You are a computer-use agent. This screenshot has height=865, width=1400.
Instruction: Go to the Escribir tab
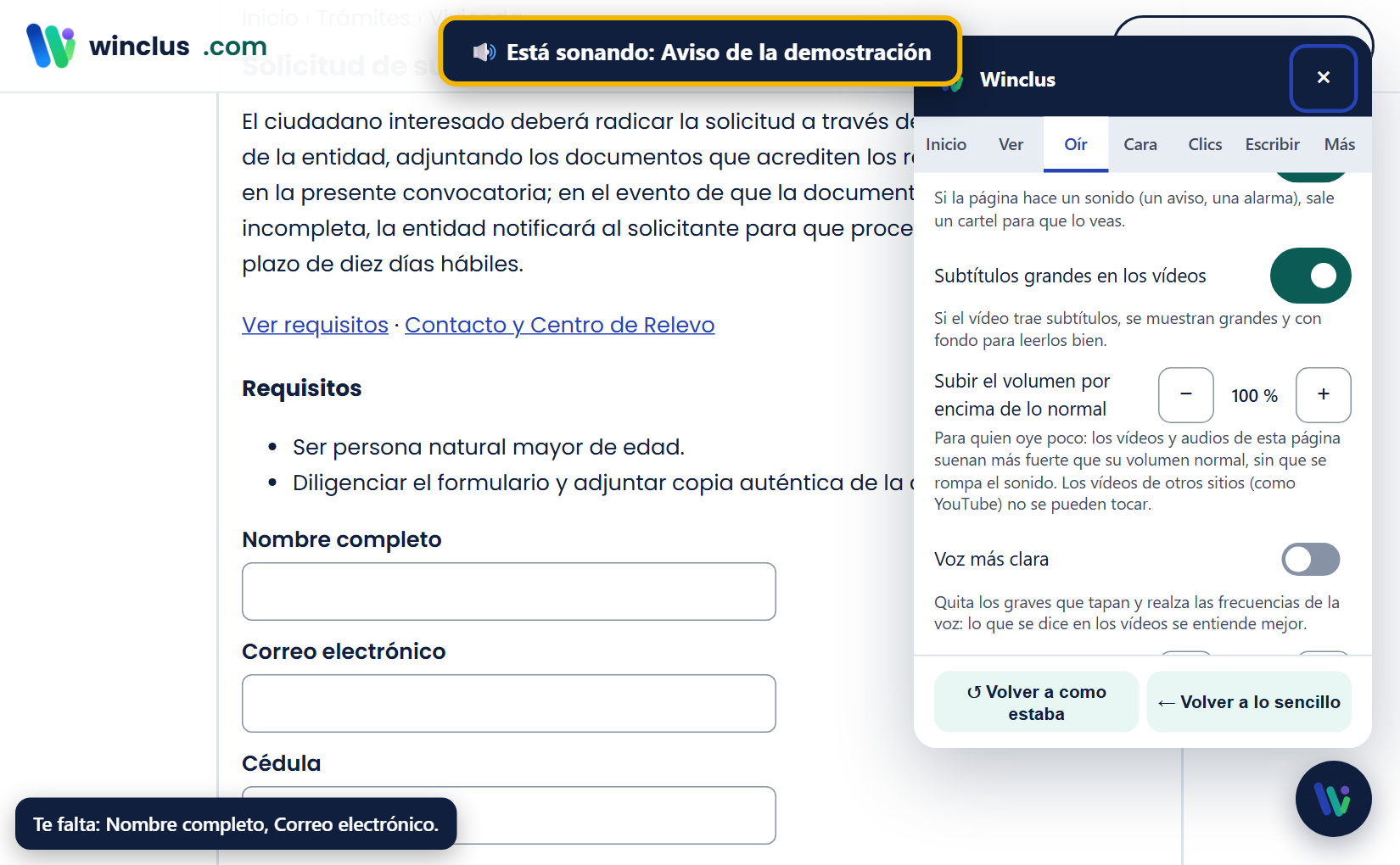pyautogui.click(x=1272, y=144)
